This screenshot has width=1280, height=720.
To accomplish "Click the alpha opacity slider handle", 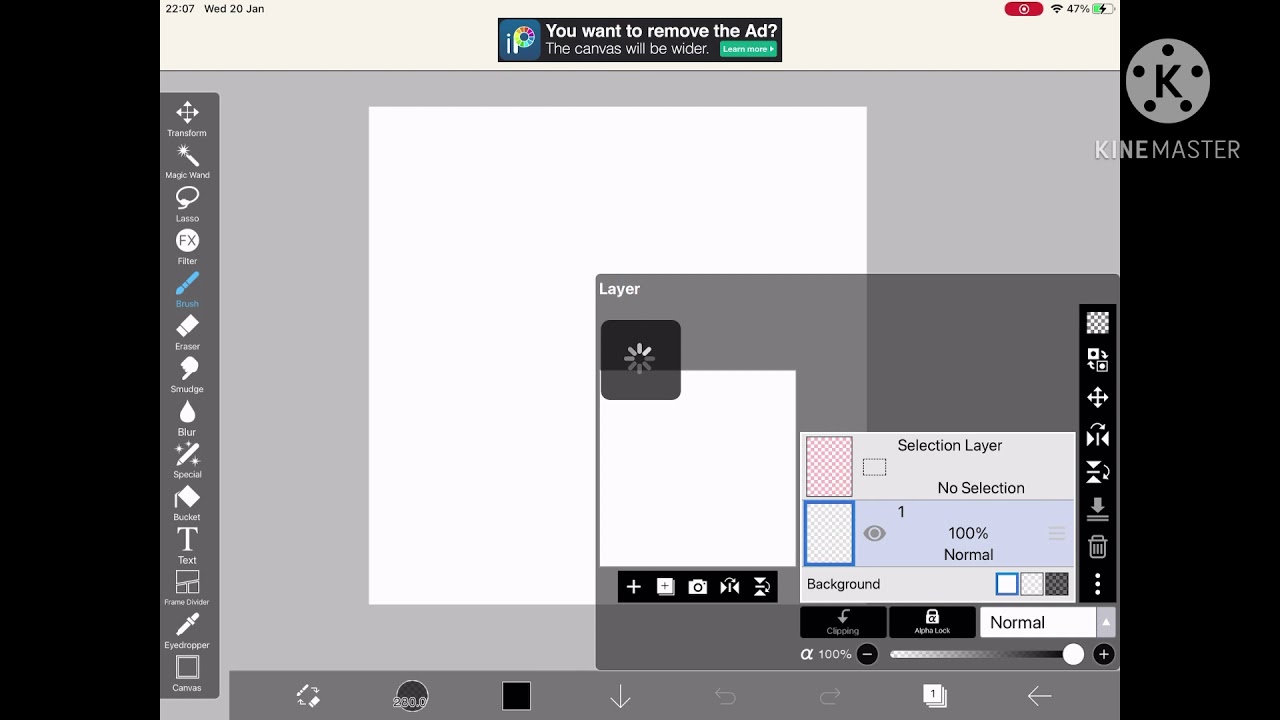I will 1073,654.
